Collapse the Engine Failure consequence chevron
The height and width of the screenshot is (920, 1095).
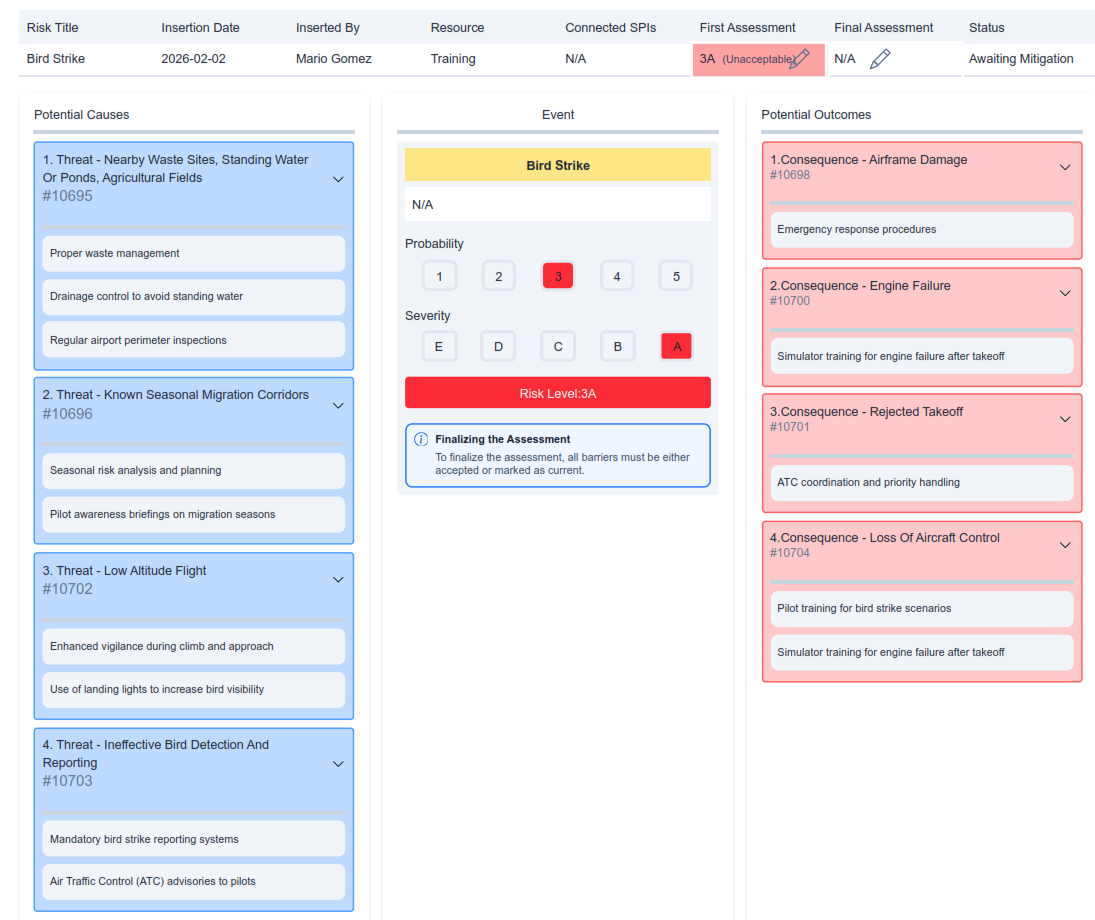[1065, 293]
